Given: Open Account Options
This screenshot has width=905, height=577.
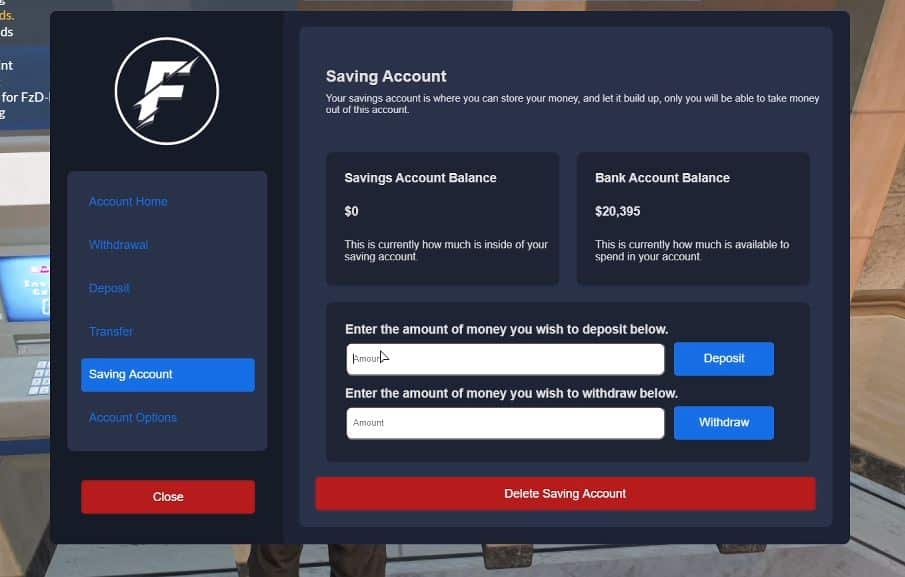Looking at the screenshot, I should point(133,417).
